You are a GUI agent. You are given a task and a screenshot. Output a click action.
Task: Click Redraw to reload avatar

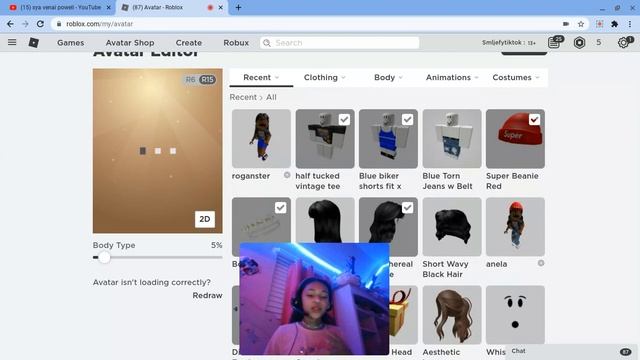pyautogui.click(x=207, y=295)
